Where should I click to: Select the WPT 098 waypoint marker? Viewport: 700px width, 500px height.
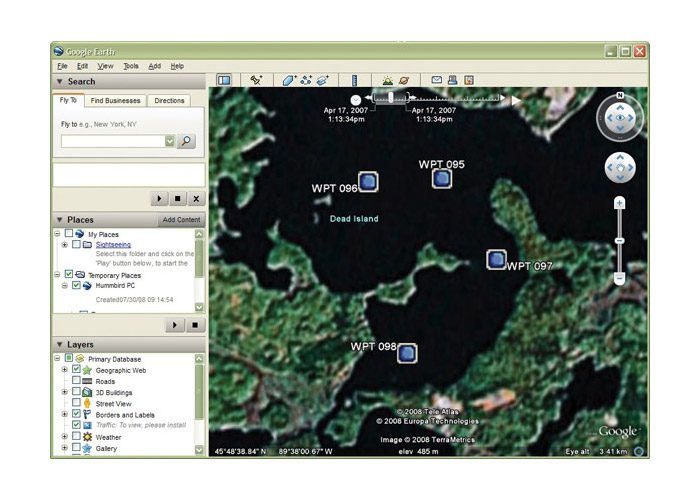[x=407, y=353]
